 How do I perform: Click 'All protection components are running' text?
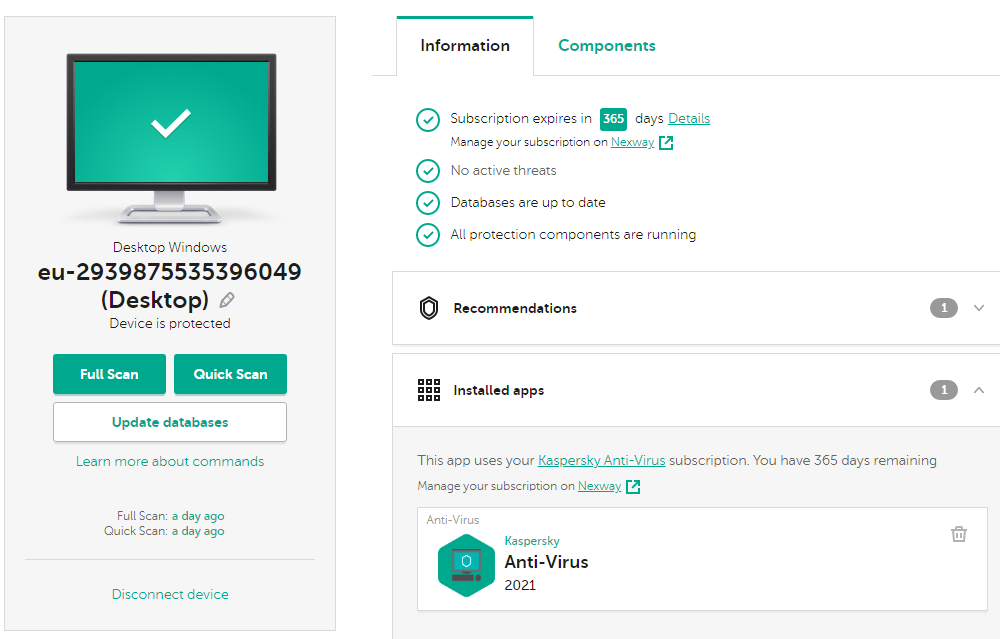pos(573,235)
